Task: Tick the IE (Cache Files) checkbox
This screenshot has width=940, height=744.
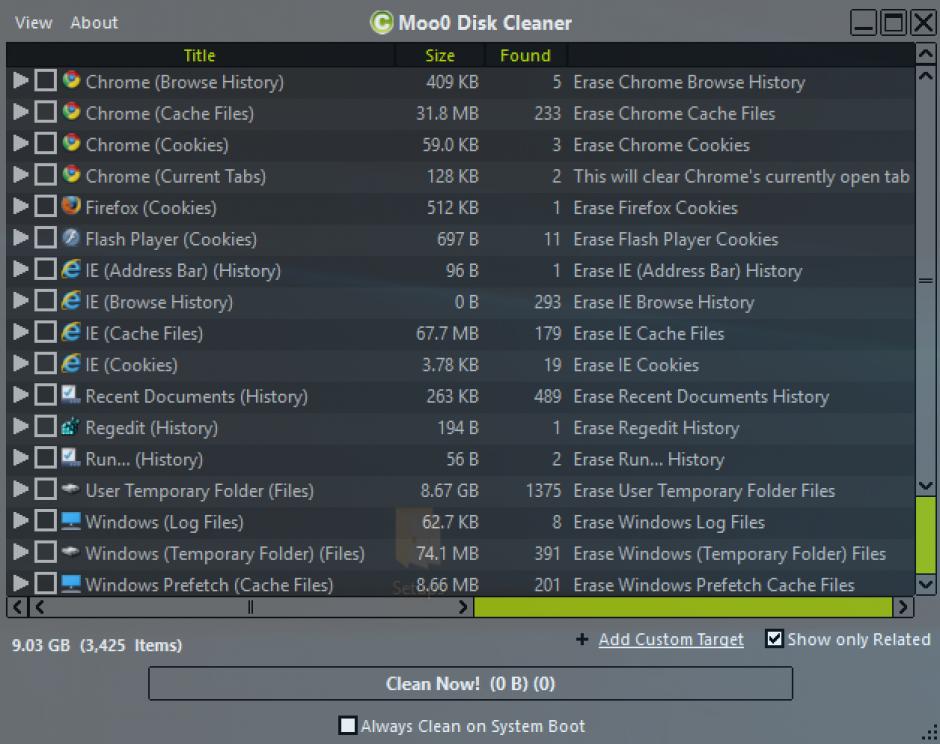Action: tap(46, 332)
